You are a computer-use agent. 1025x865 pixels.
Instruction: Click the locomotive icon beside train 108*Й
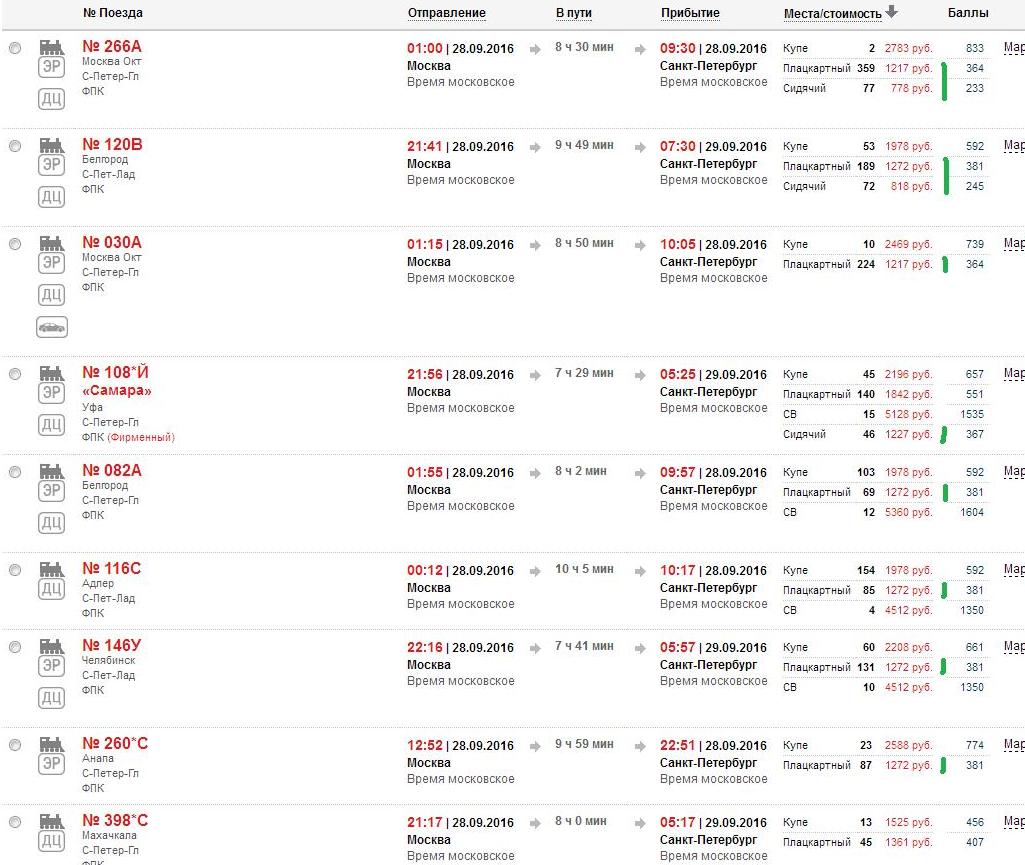coord(51,373)
